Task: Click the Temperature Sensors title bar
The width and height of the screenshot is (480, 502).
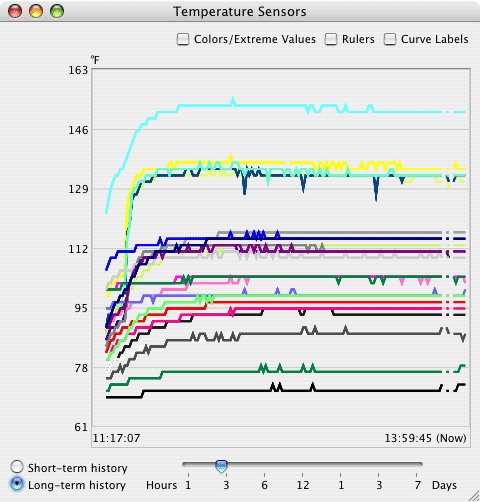Action: pos(240,12)
